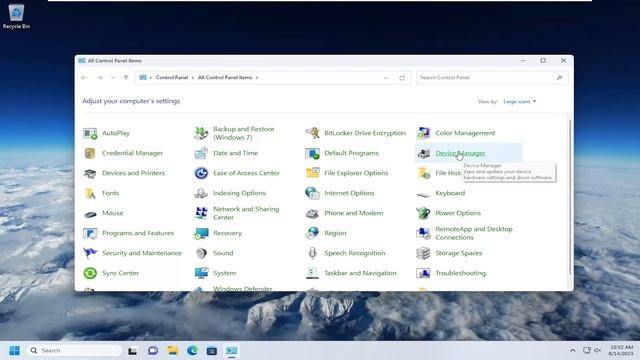640x360 pixels.
Task: Click Programs and Features icon
Action: tap(90, 233)
